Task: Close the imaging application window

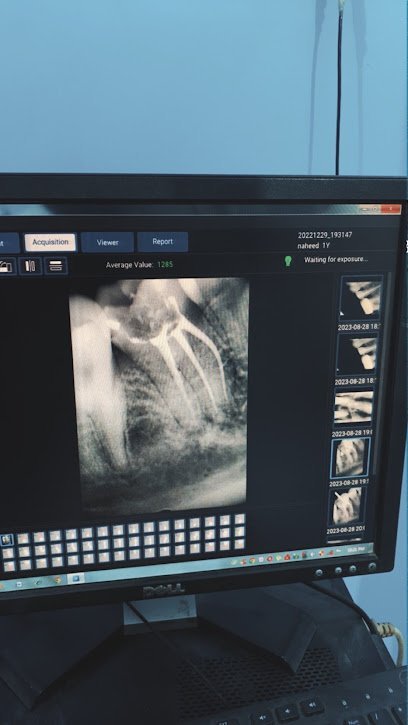Action: pyautogui.click(x=391, y=209)
